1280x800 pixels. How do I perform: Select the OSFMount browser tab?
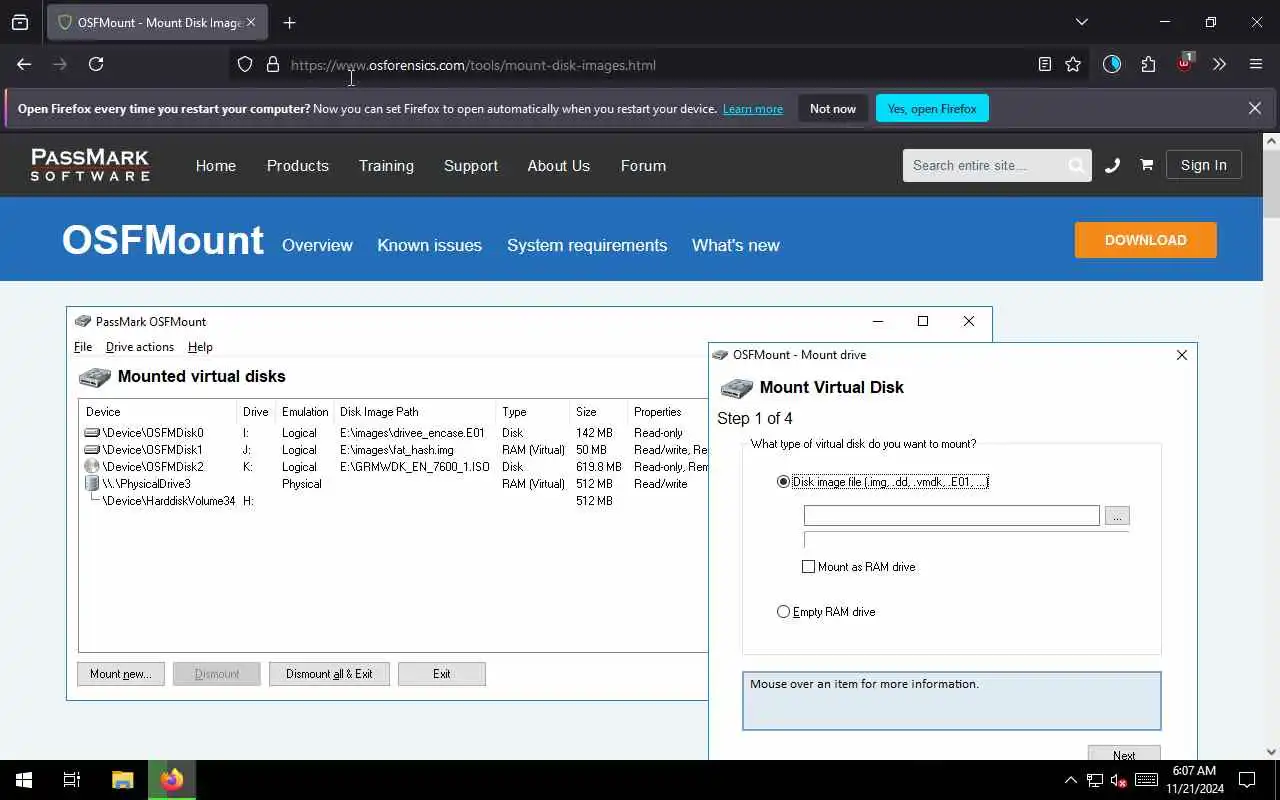click(x=157, y=22)
